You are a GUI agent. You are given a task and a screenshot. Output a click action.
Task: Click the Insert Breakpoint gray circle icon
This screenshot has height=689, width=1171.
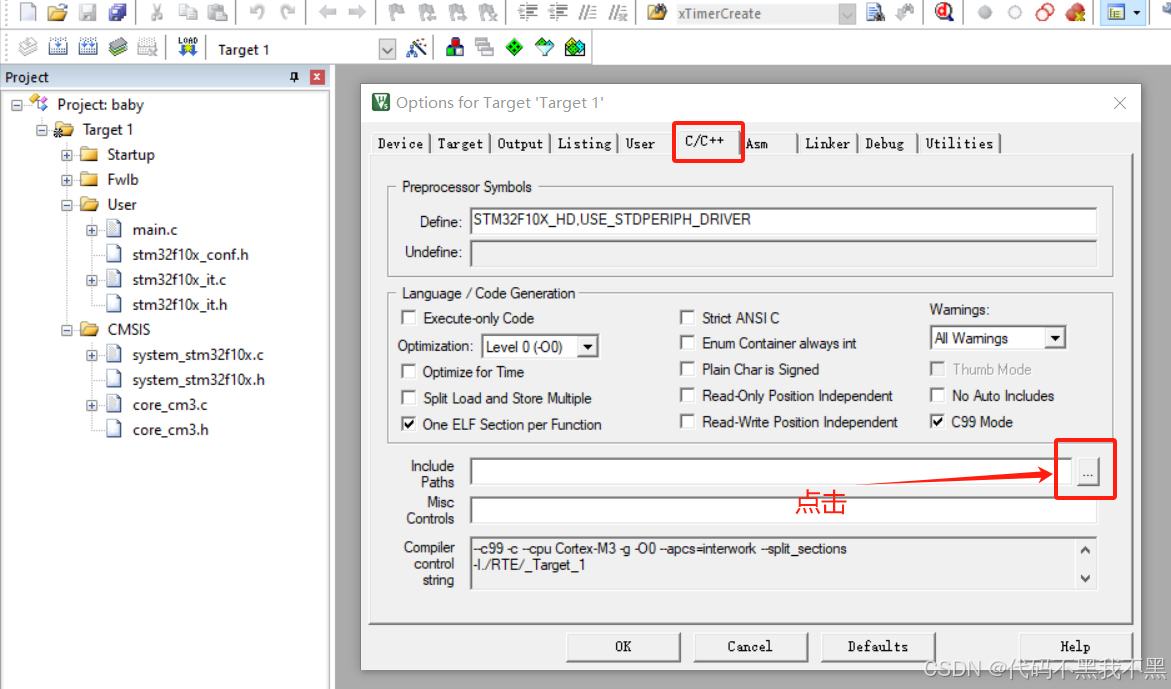pyautogui.click(x=984, y=13)
